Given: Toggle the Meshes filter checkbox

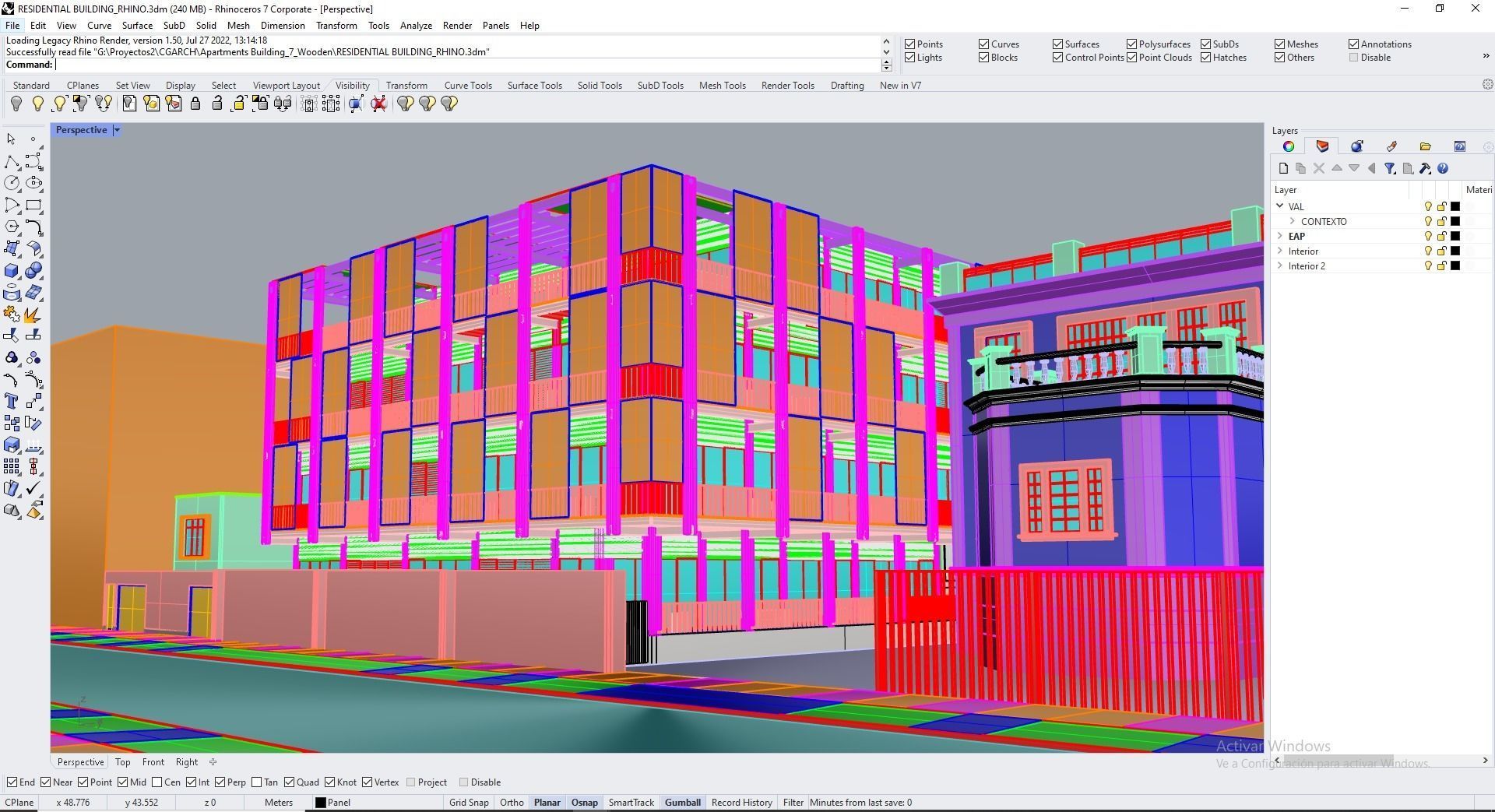Looking at the screenshot, I should coord(1279,44).
